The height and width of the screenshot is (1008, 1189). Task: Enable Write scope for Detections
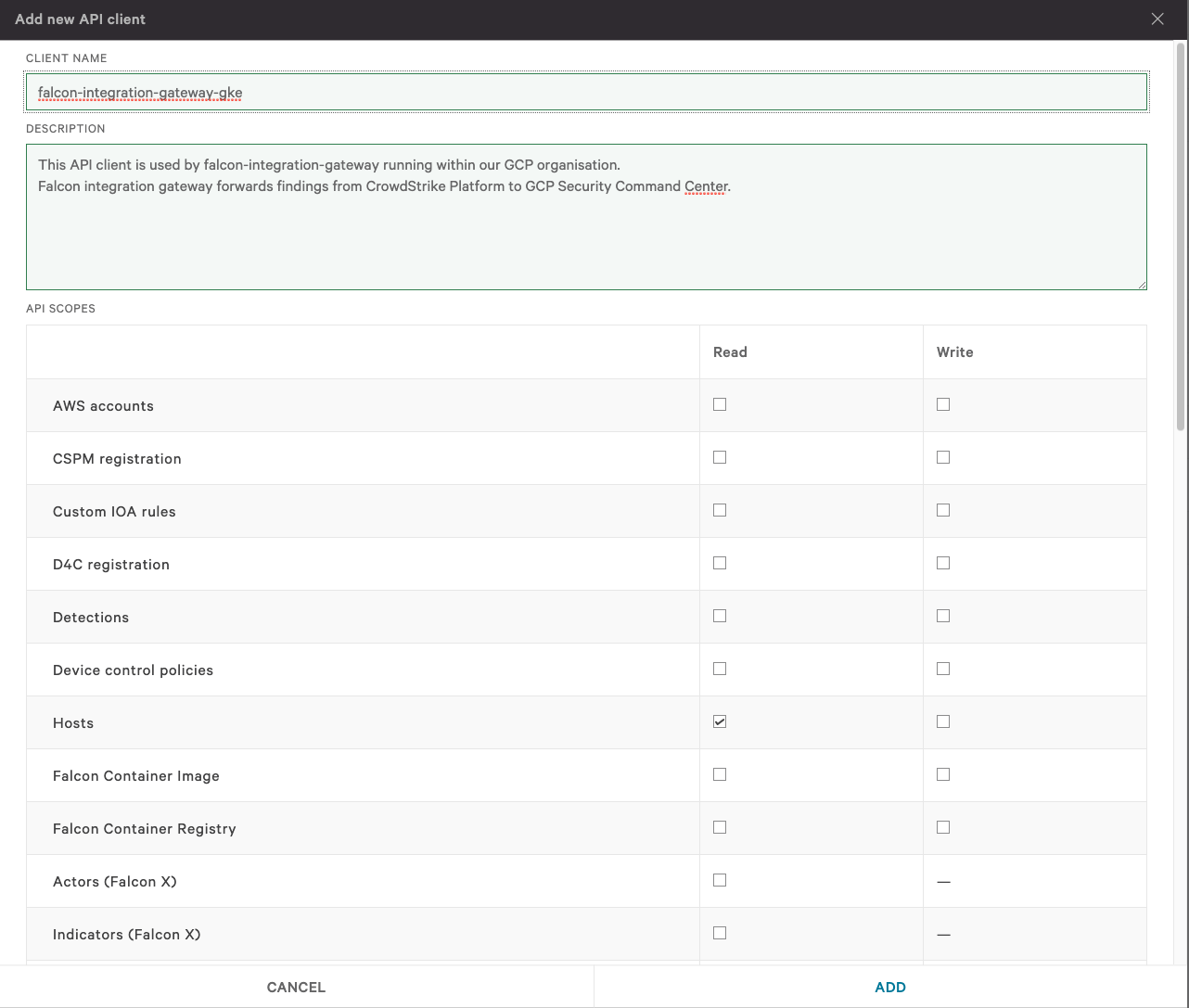[x=943, y=616]
